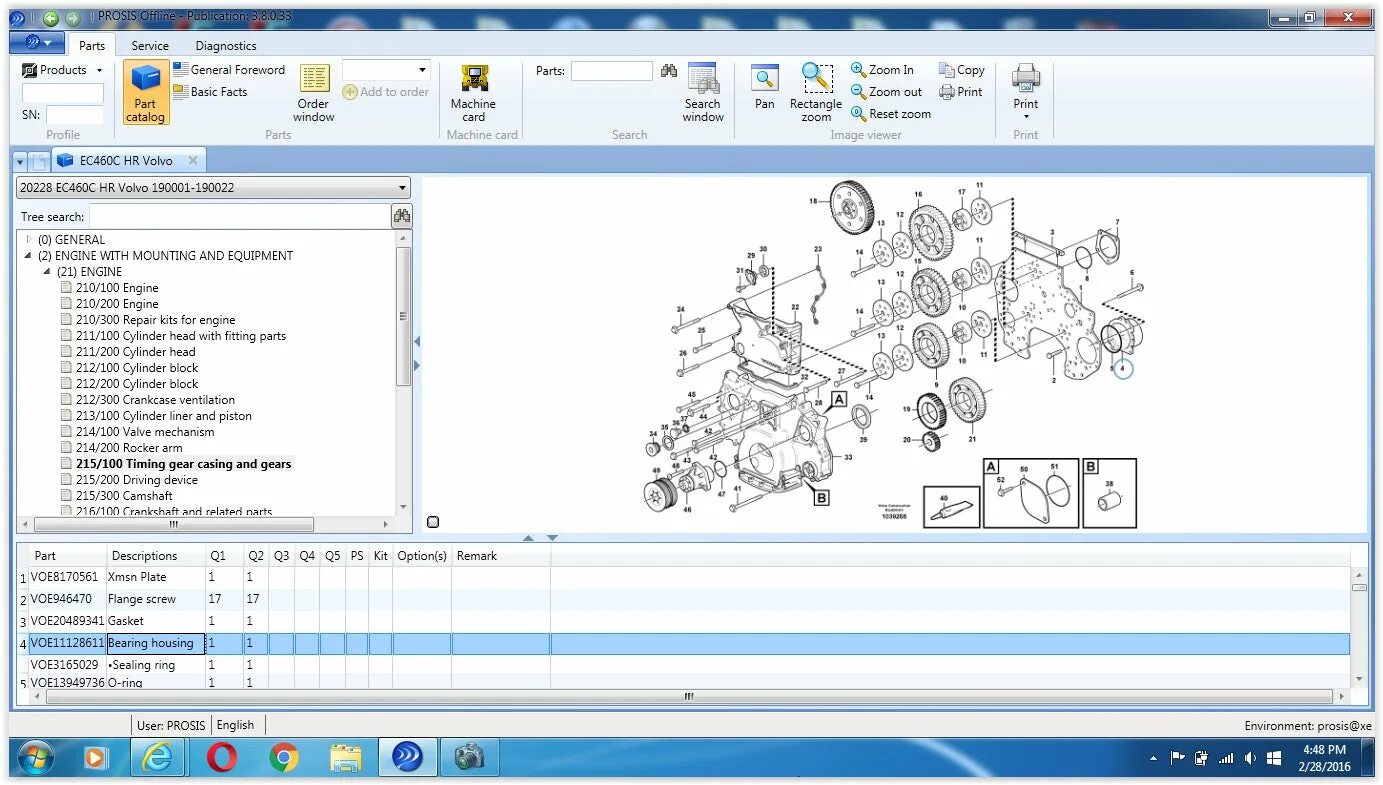Screen dimensions: 1383x785
Task: Open the Windows Start menu
Action: [x=36, y=758]
